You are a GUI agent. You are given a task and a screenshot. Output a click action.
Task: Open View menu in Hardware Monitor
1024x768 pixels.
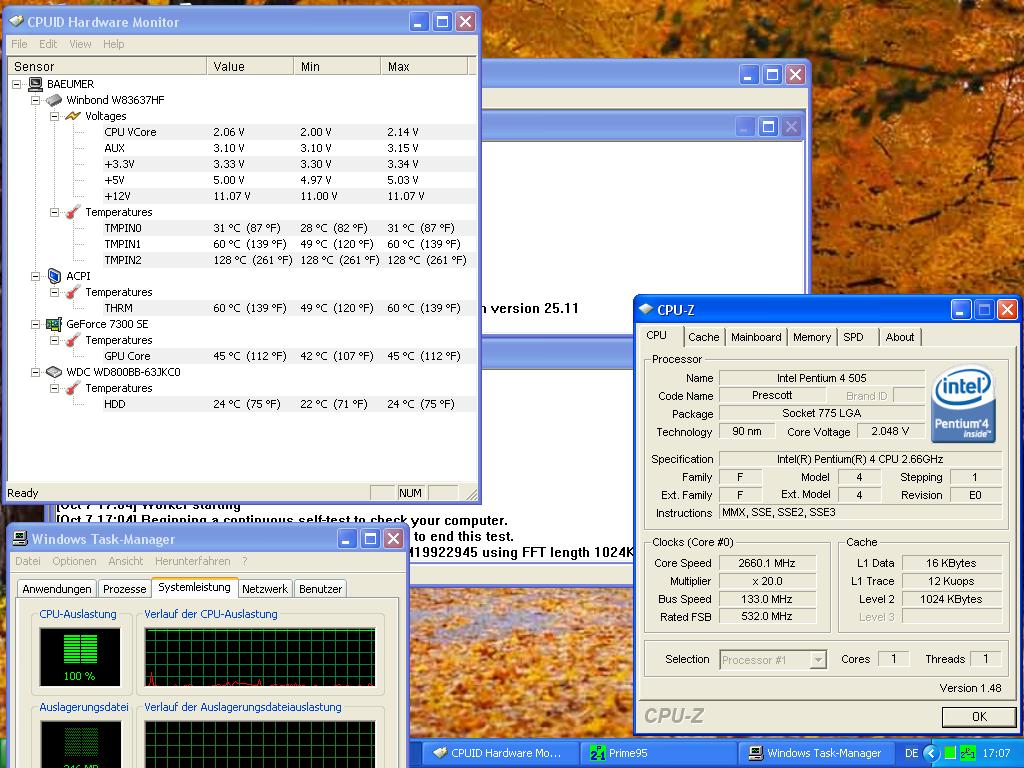click(80, 44)
